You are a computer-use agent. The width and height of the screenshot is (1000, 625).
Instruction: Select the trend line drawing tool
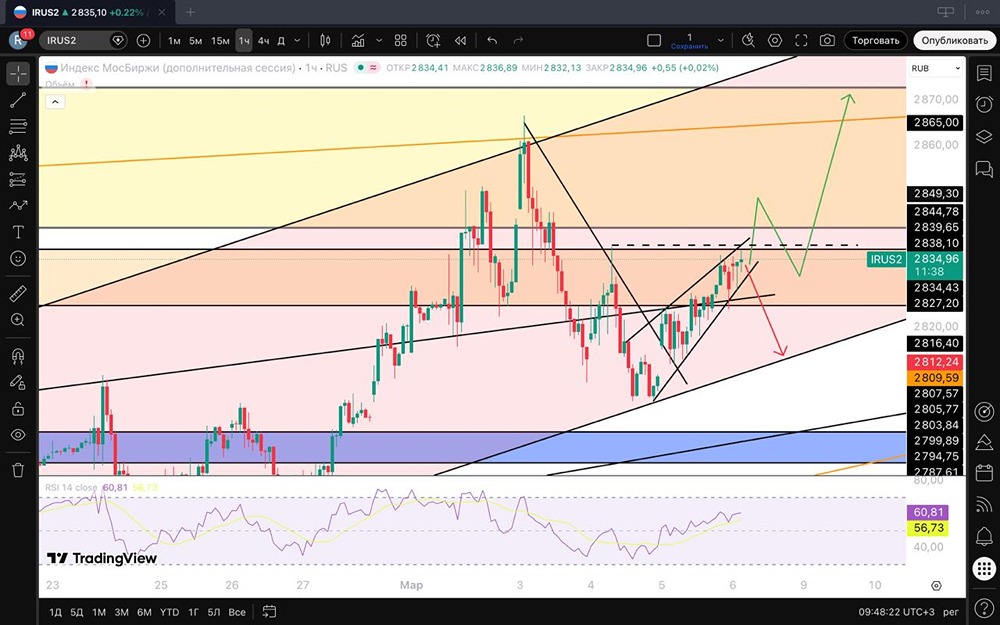[18, 99]
